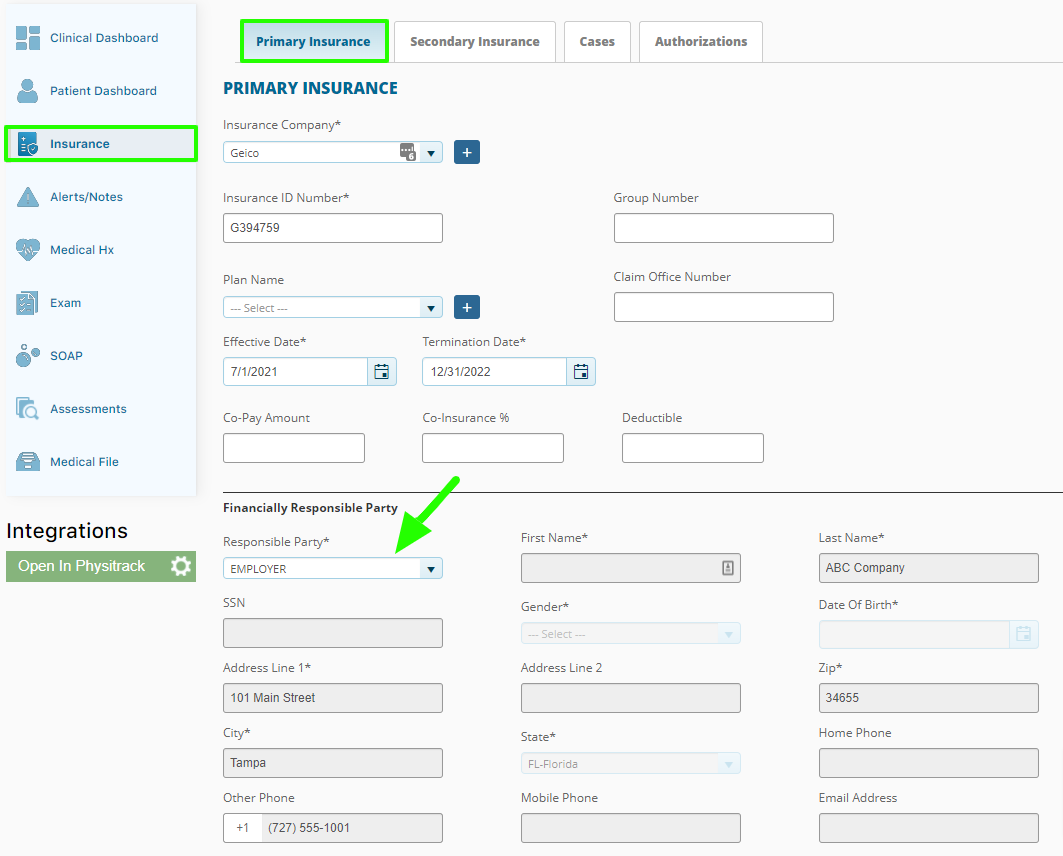Click the Insurance ID Number field
The height and width of the screenshot is (856, 1063).
point(333,228)
